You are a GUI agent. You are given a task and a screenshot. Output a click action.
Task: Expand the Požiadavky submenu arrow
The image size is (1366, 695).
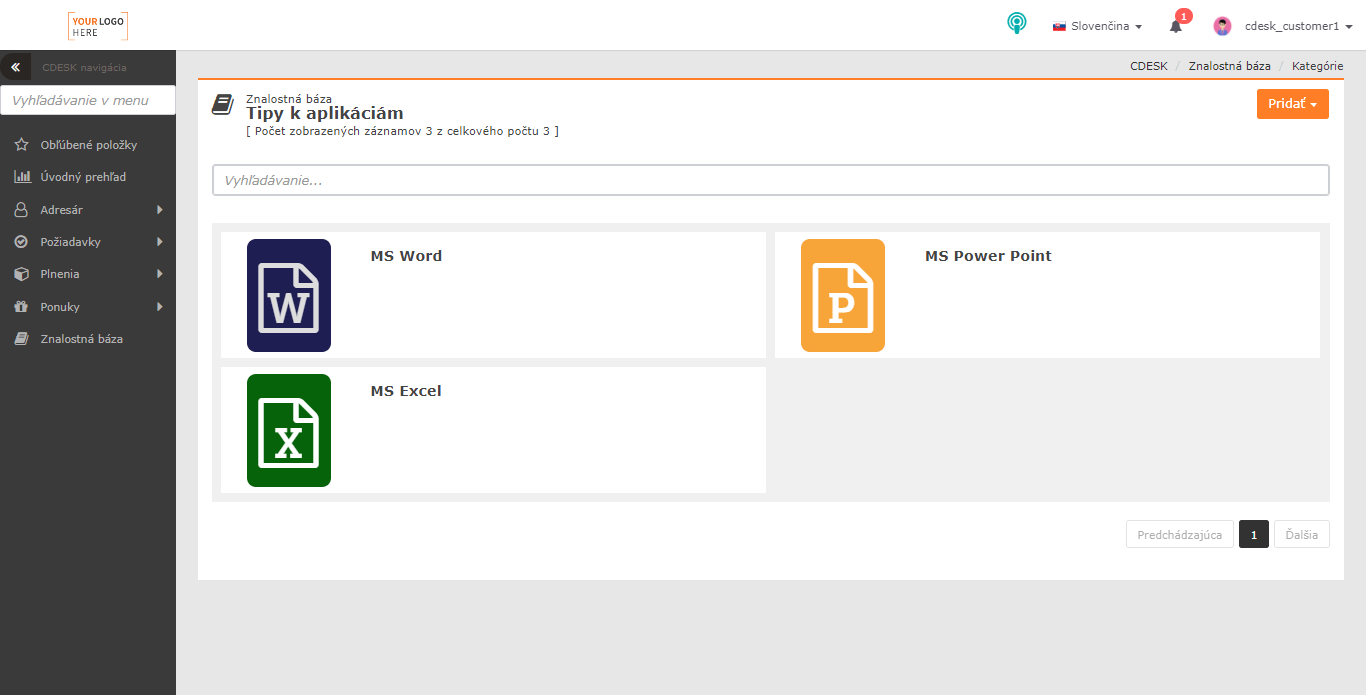click(x=159, y=242)
